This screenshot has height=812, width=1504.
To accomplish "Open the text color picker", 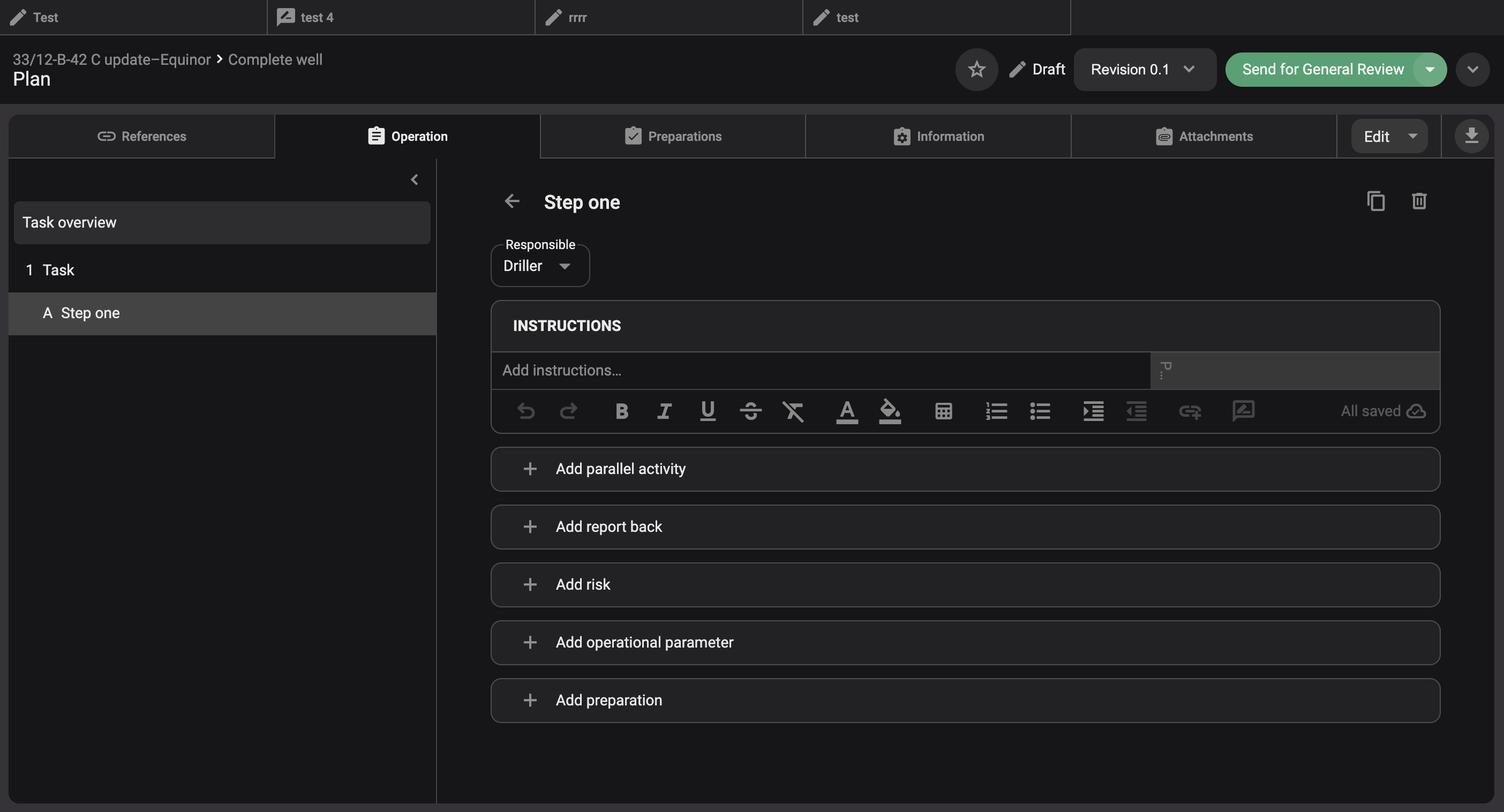I will click(x=847, y=411).
